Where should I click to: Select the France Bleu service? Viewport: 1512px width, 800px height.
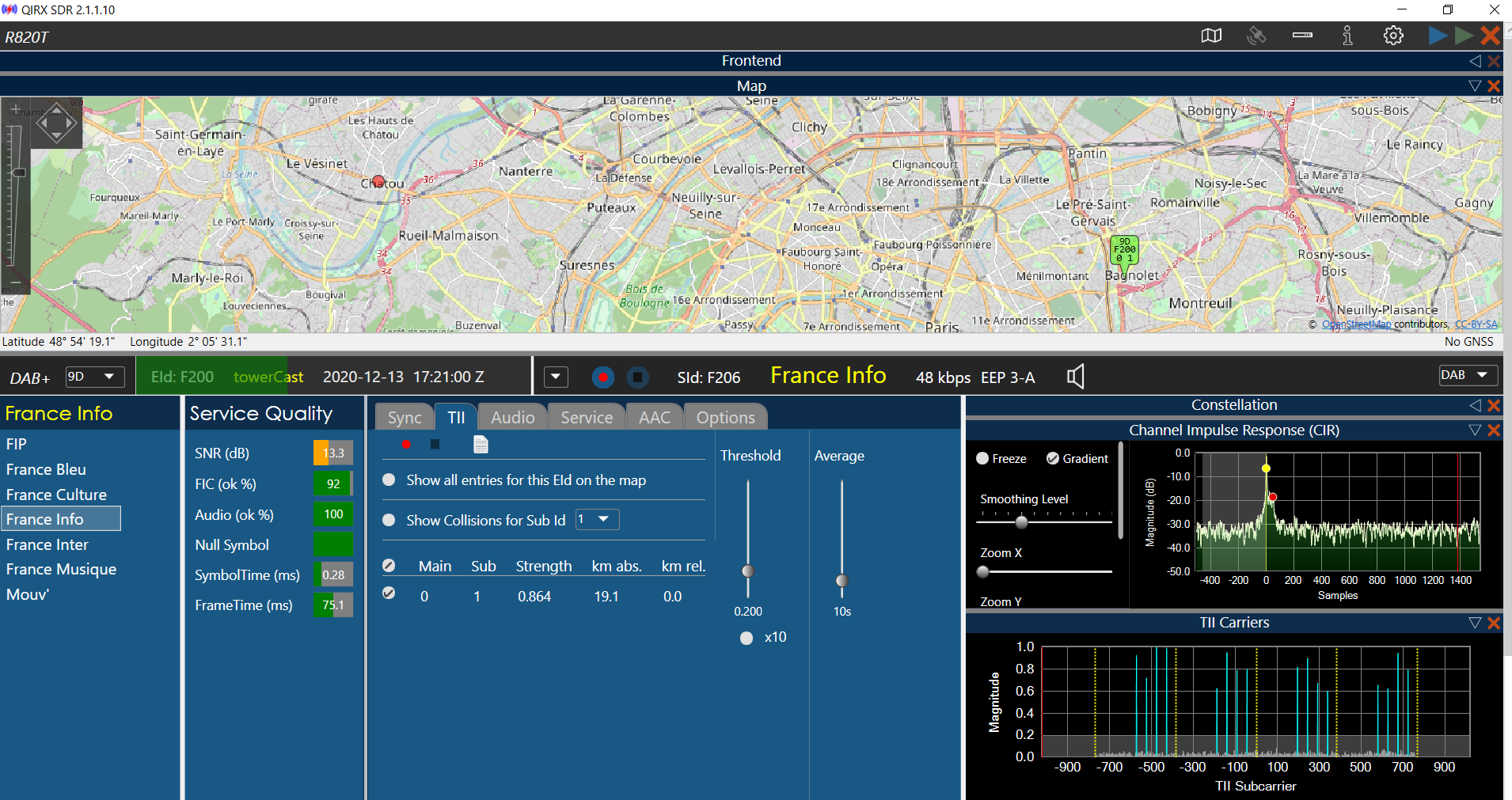[x=46, y=469]
